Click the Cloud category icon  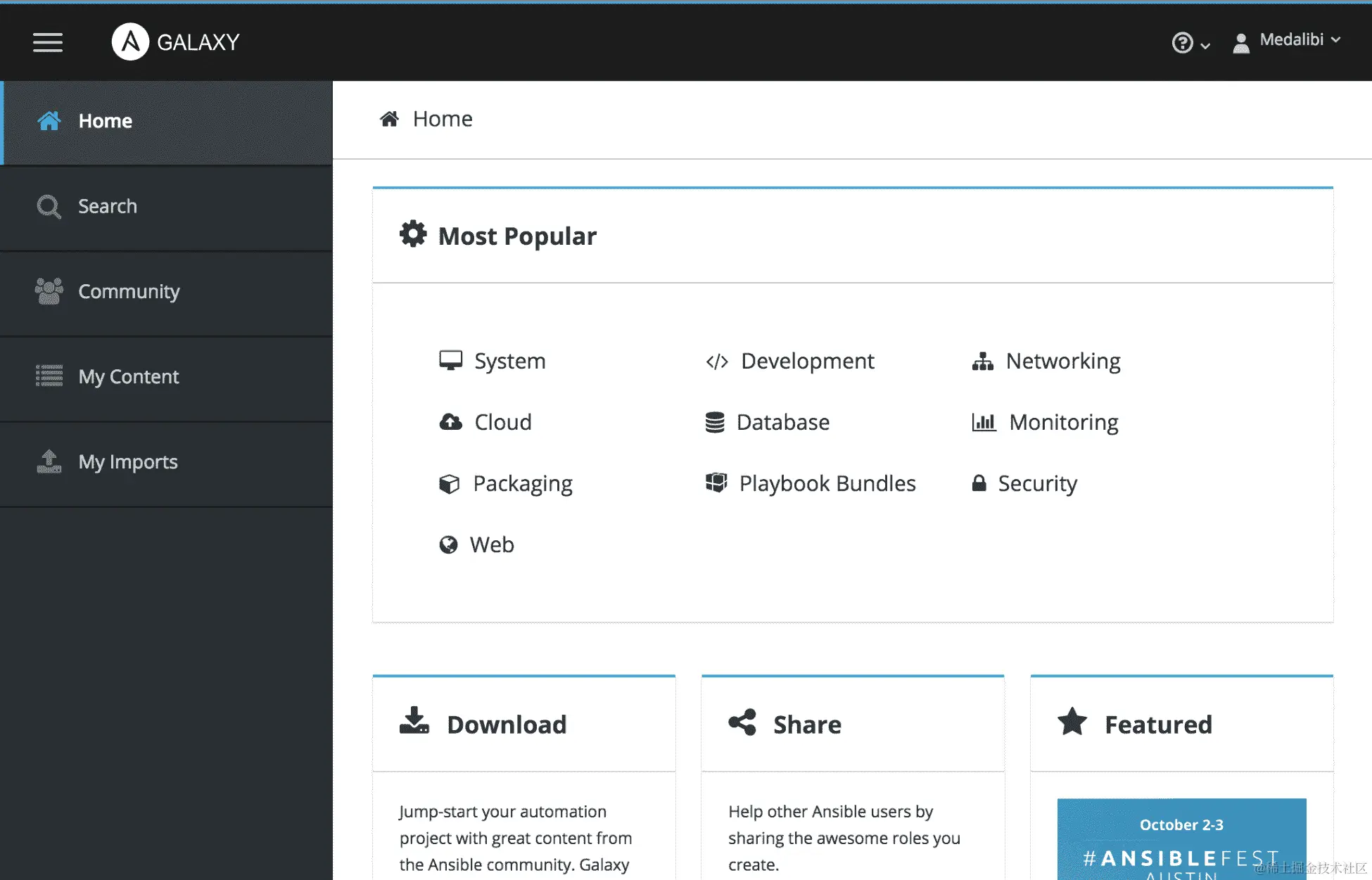pyautogui.click(x=450, y=422)
